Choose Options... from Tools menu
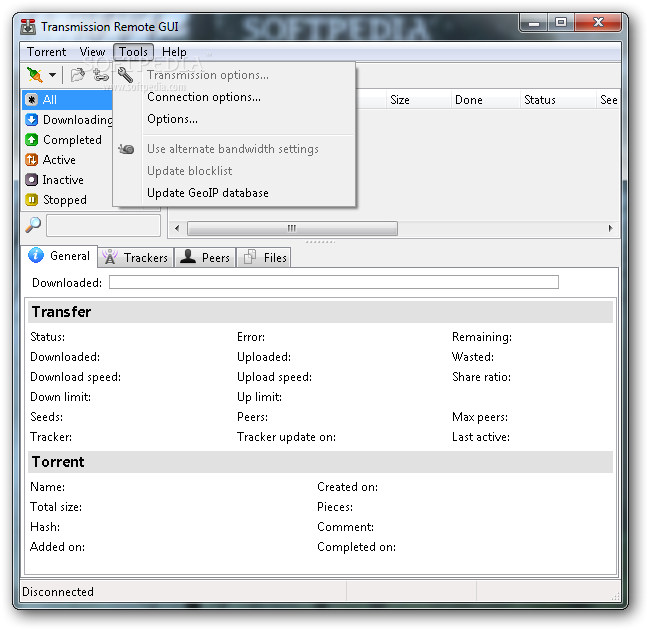This screenshot has height=630, width=649. [234, 119]
